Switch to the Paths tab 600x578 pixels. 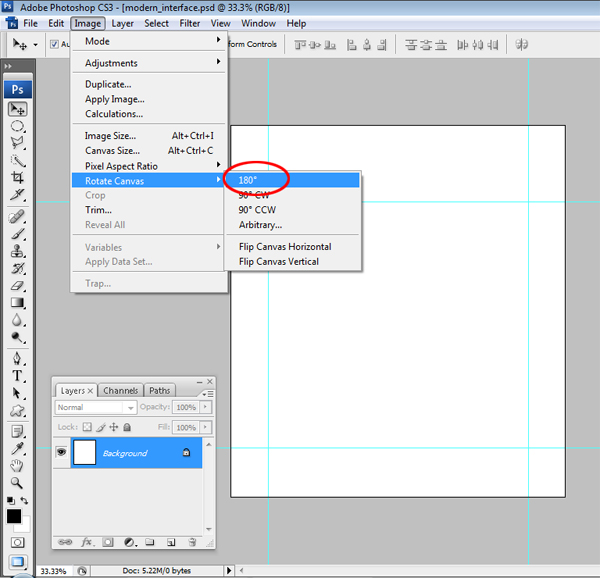[x=160, y=391]
